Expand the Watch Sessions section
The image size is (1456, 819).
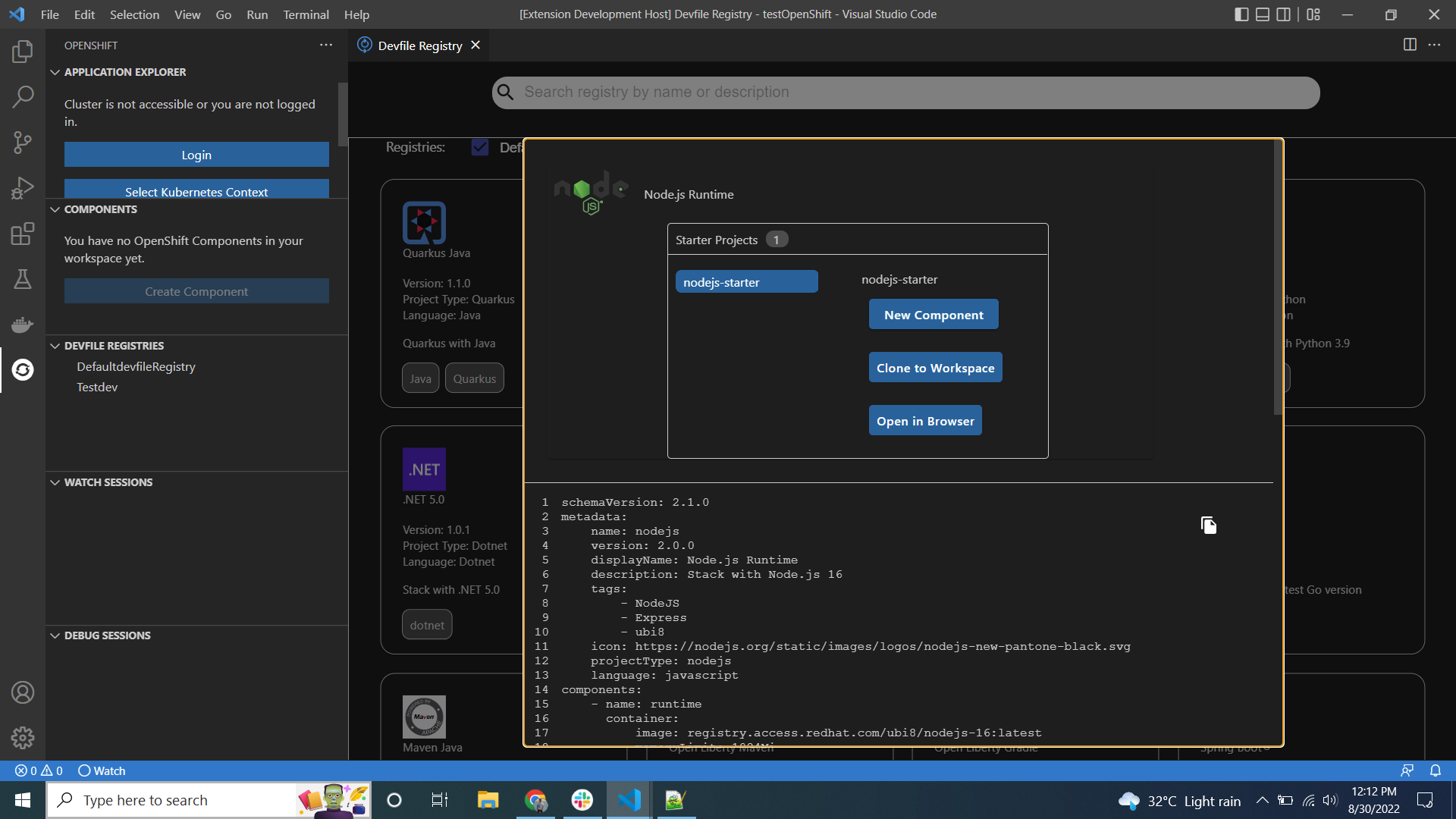click(x=108, y=482)
